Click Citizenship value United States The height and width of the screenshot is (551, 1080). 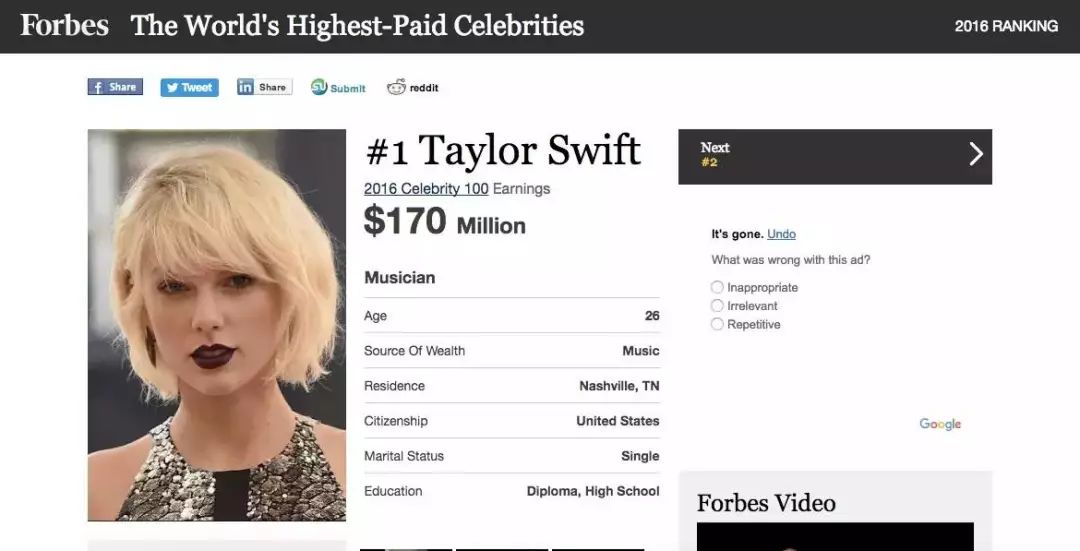click(x=617, y=421)
